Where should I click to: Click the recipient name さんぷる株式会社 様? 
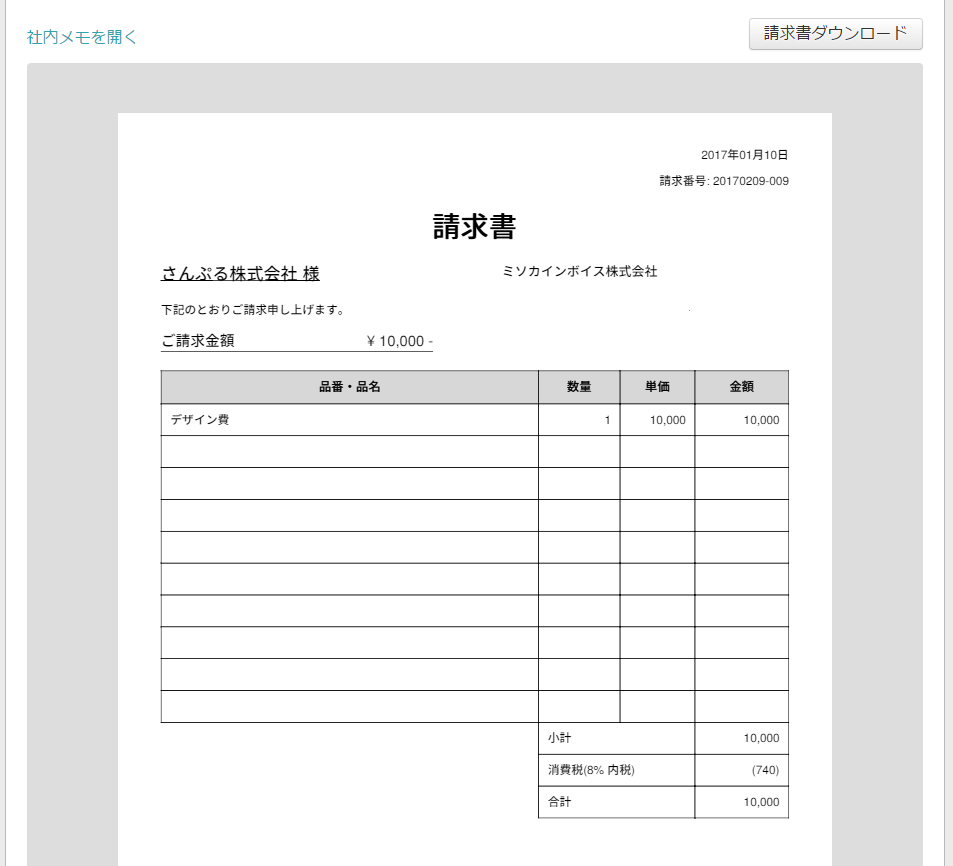pos(240,274)
